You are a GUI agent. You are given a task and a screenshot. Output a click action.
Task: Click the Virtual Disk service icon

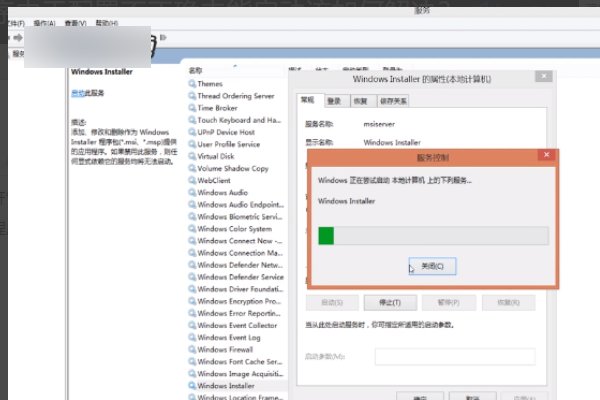click(192, 156)
